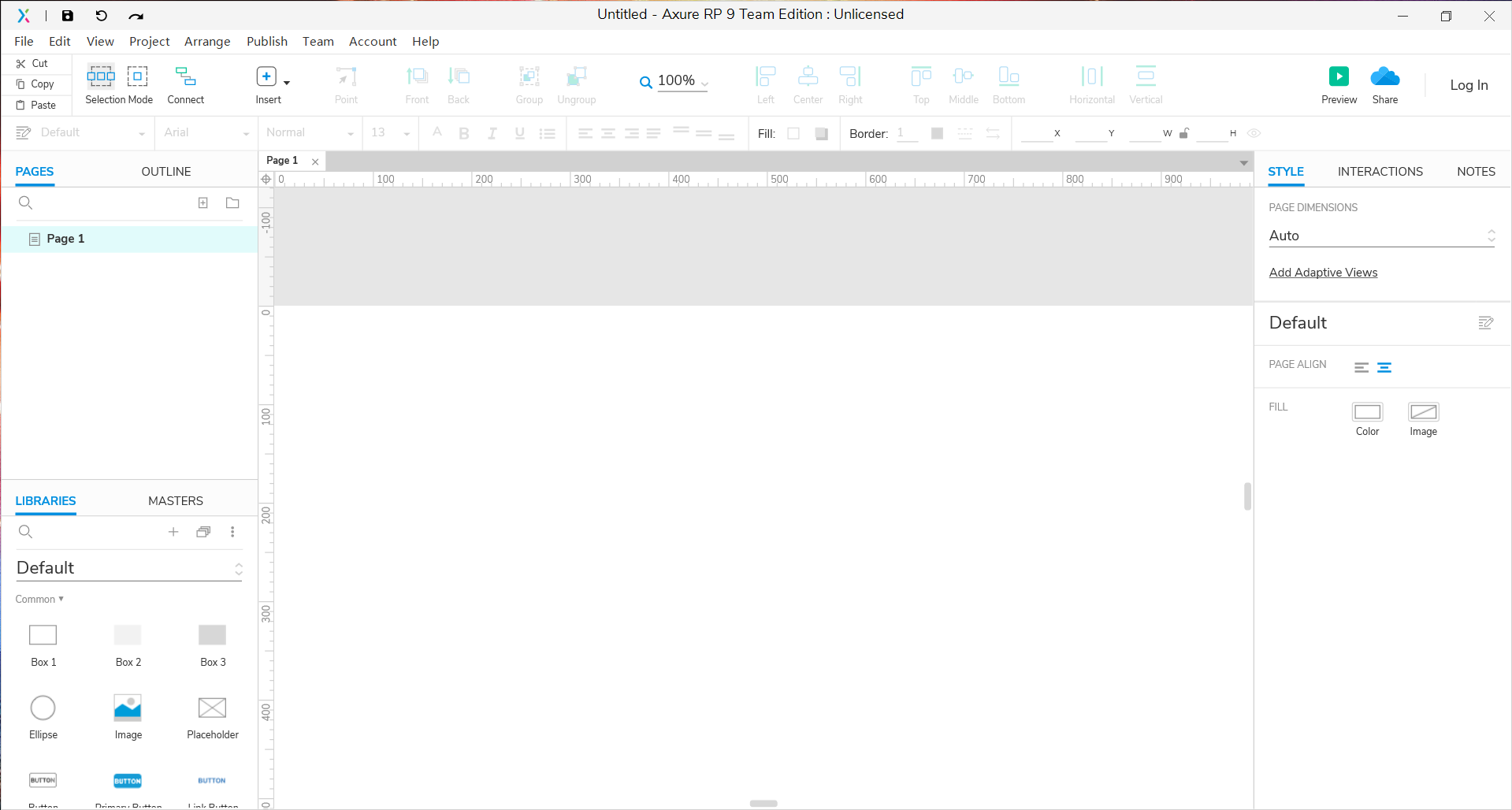Open the Arrange menu

(207, 41)
